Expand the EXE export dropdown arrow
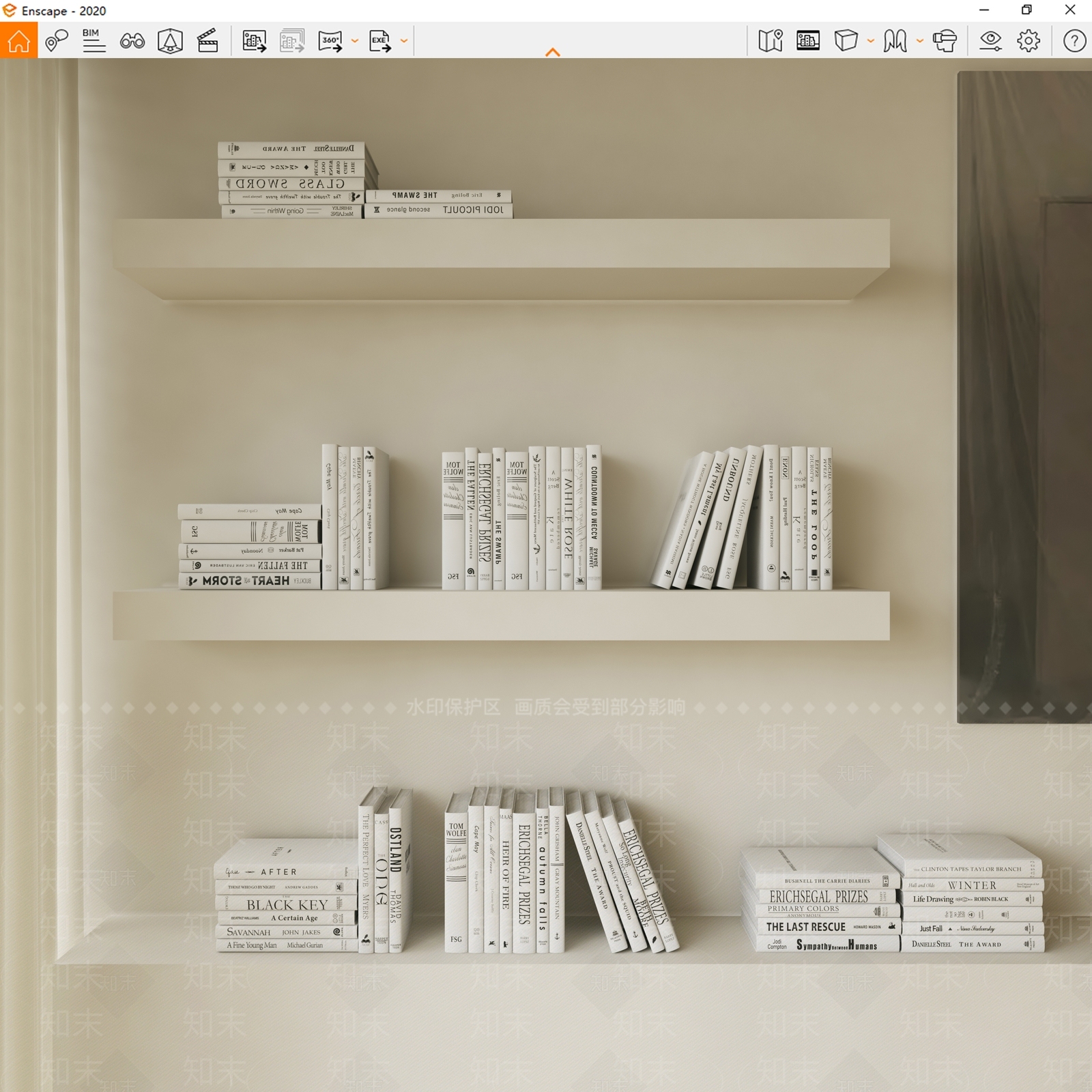Screen dimensions: 1092x1092 [404, 41]
